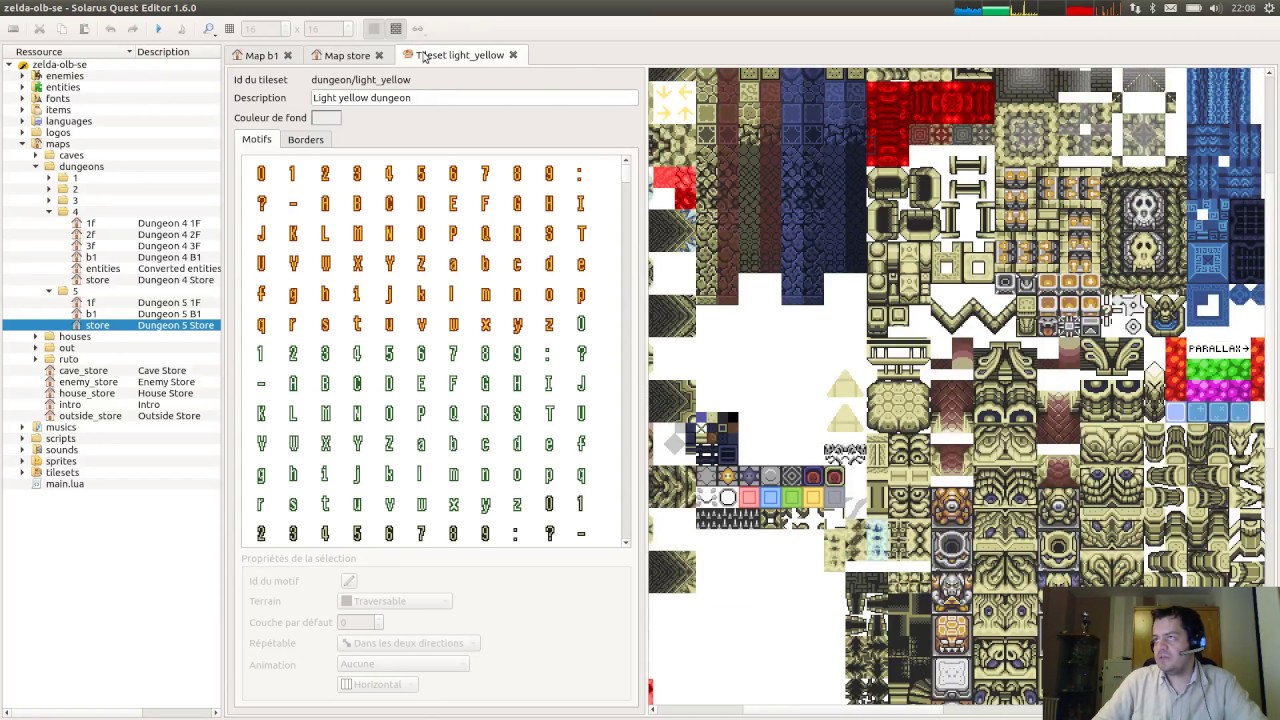Screen dimensions: 1280x720
Task: Expand the enemies folder
Action: point(22,76)
